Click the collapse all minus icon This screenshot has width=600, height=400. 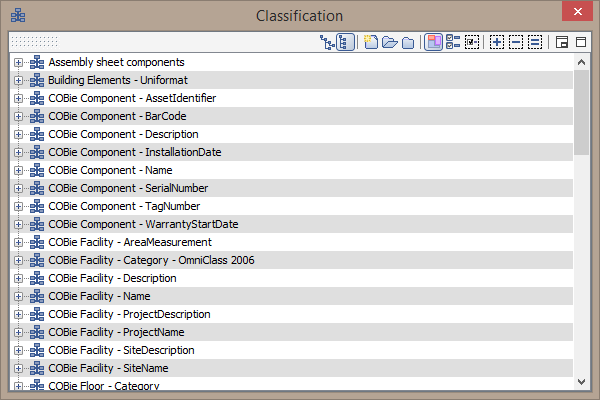click(516, 42)
